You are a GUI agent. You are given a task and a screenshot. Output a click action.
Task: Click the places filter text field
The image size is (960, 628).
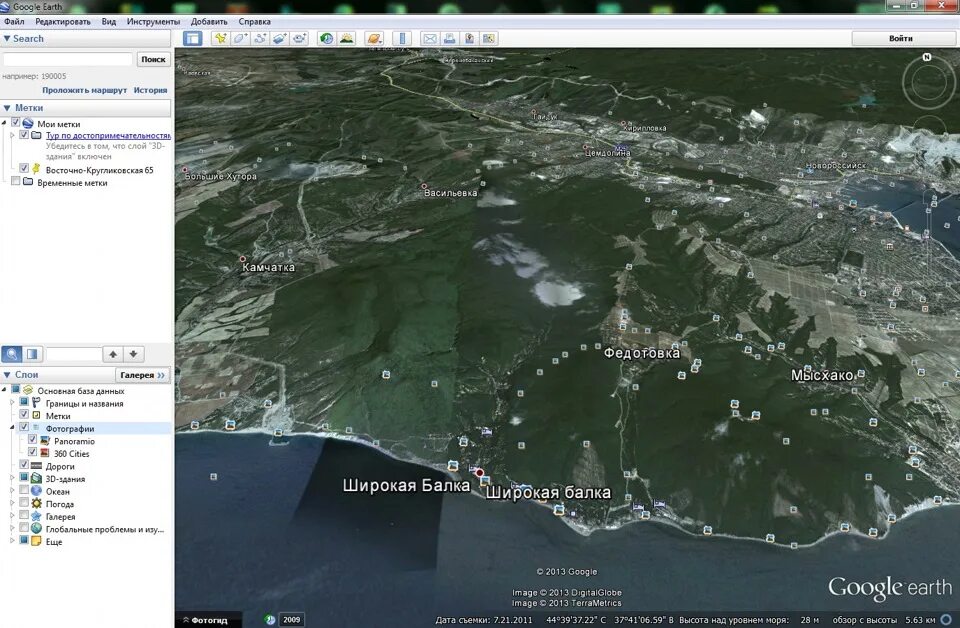point(74,354)
